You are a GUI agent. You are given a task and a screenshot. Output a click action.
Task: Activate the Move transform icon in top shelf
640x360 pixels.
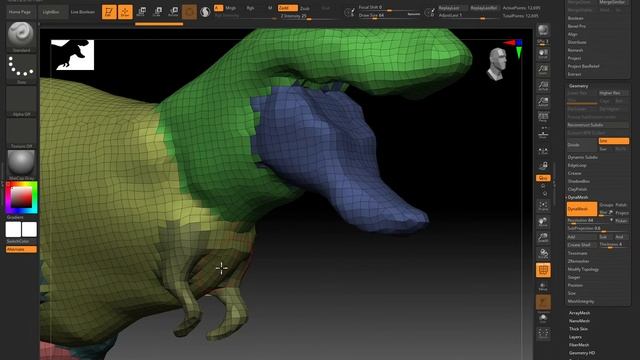coord(141,11)
